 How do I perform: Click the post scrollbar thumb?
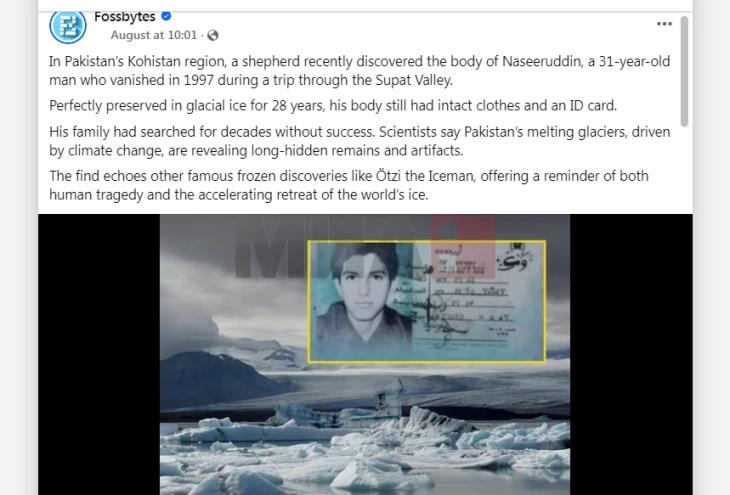(x=684, y=71)
